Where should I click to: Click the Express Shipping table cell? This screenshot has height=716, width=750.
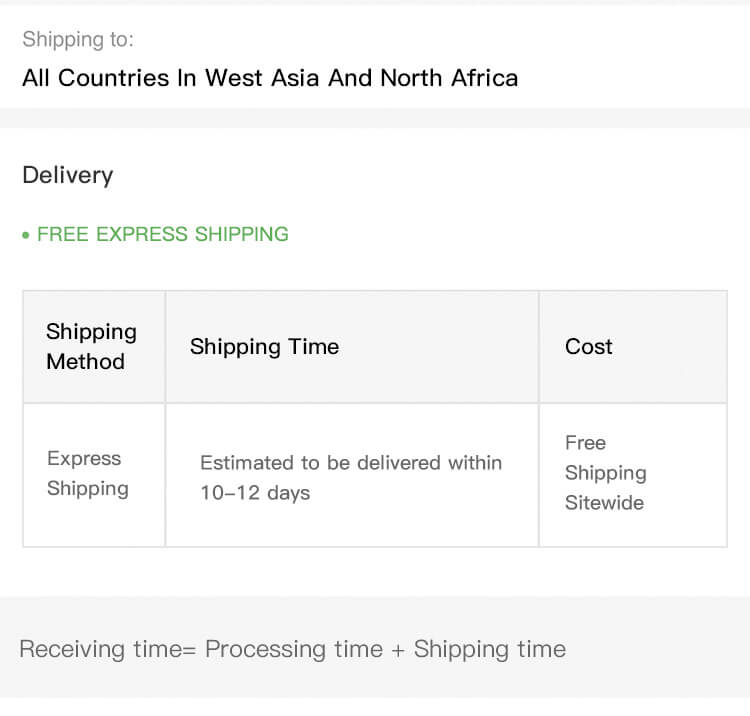tap(88, 474)
